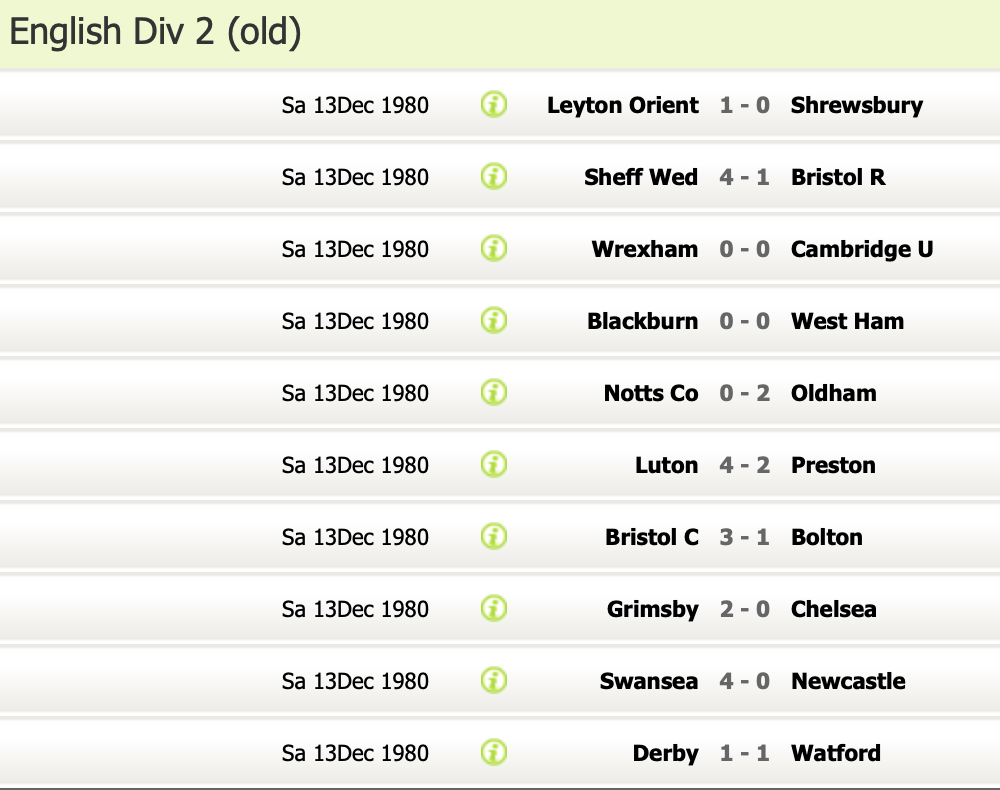Open info icon for Leyton Orient match
Screen dimensions: 1000x790
tap(494, 105)
